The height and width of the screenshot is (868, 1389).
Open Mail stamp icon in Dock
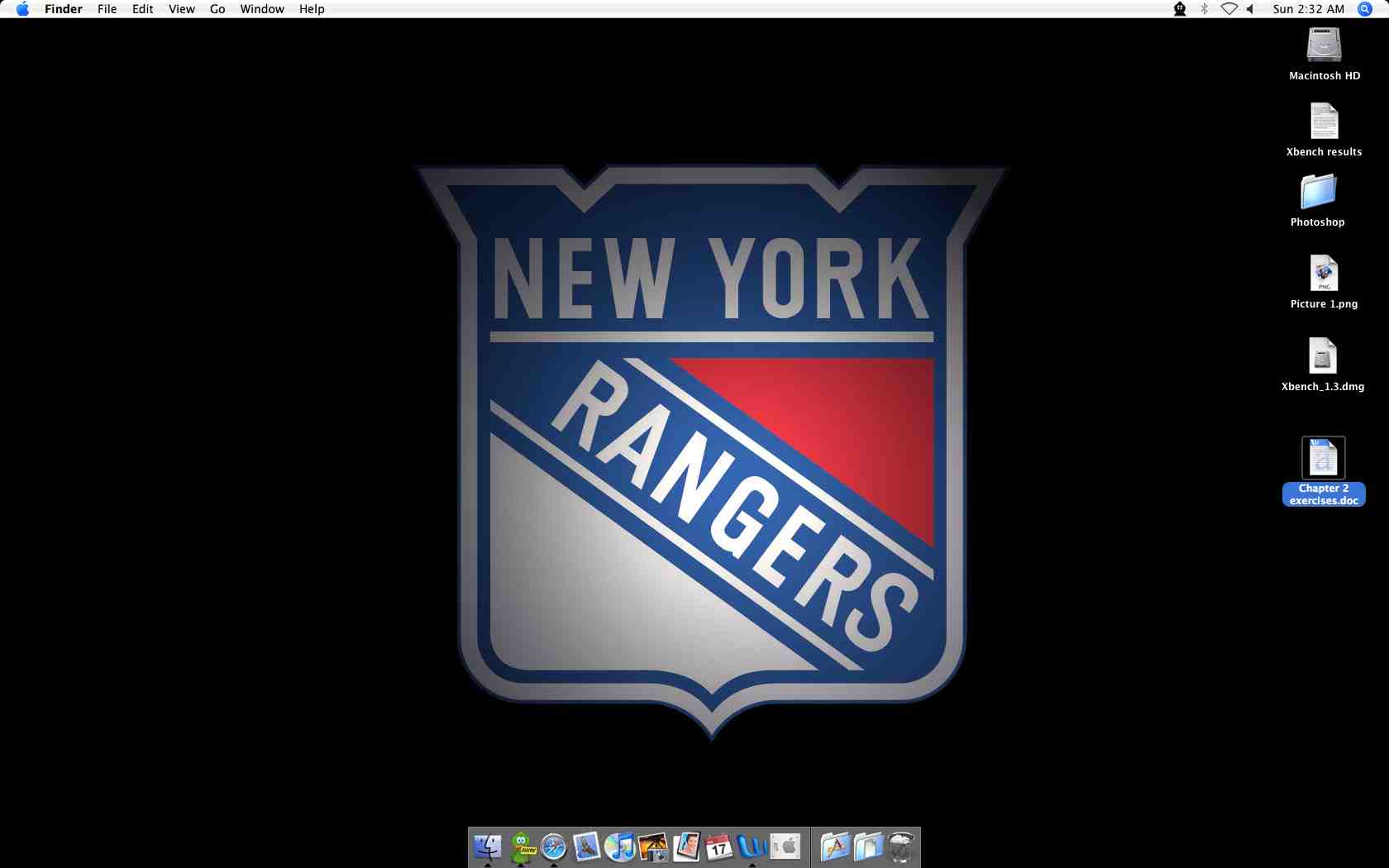click(586, 847)
